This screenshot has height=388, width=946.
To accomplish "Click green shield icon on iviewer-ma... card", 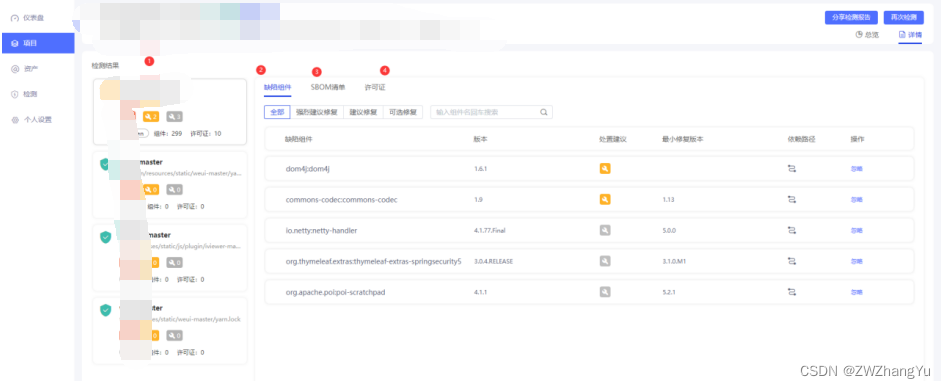I will point(106,237).
